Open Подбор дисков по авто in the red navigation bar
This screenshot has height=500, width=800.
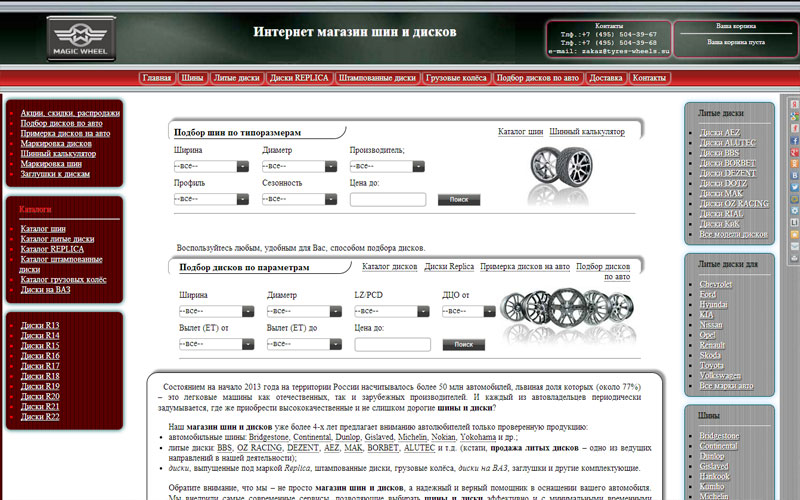[538, 78]
